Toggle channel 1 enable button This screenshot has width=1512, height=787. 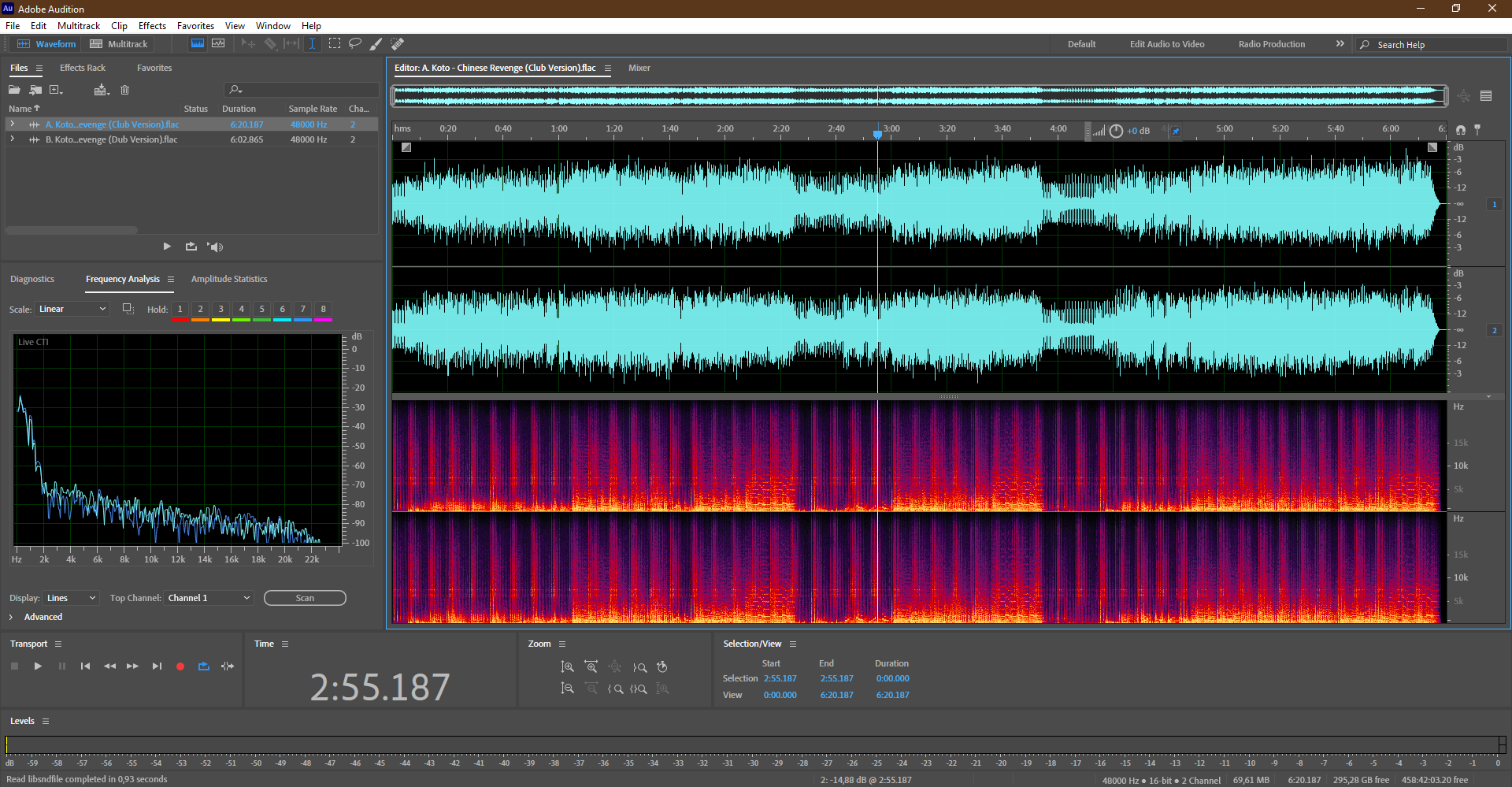point(1494,204)
